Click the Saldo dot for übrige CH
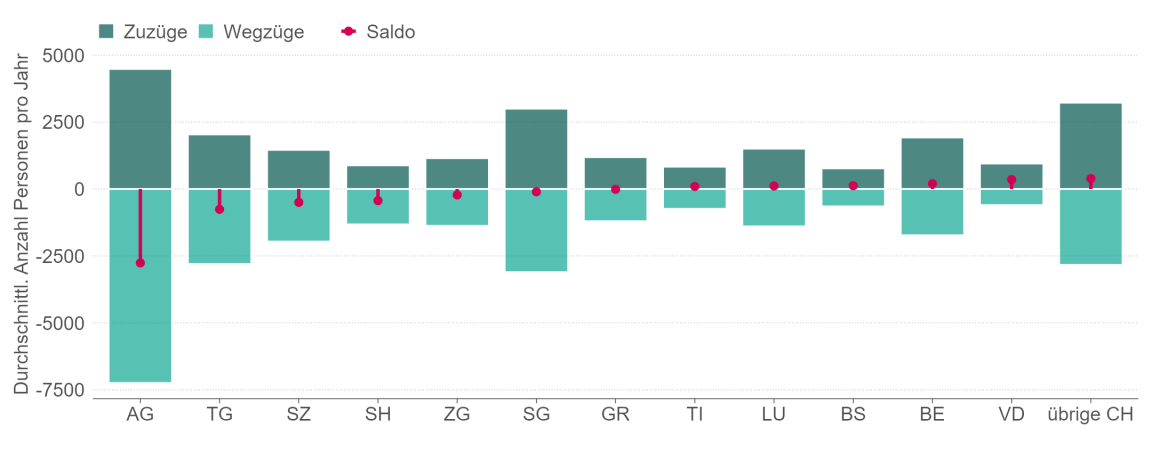The height and width of the screenshot is (460, 1152). (x=1090, y=179)
